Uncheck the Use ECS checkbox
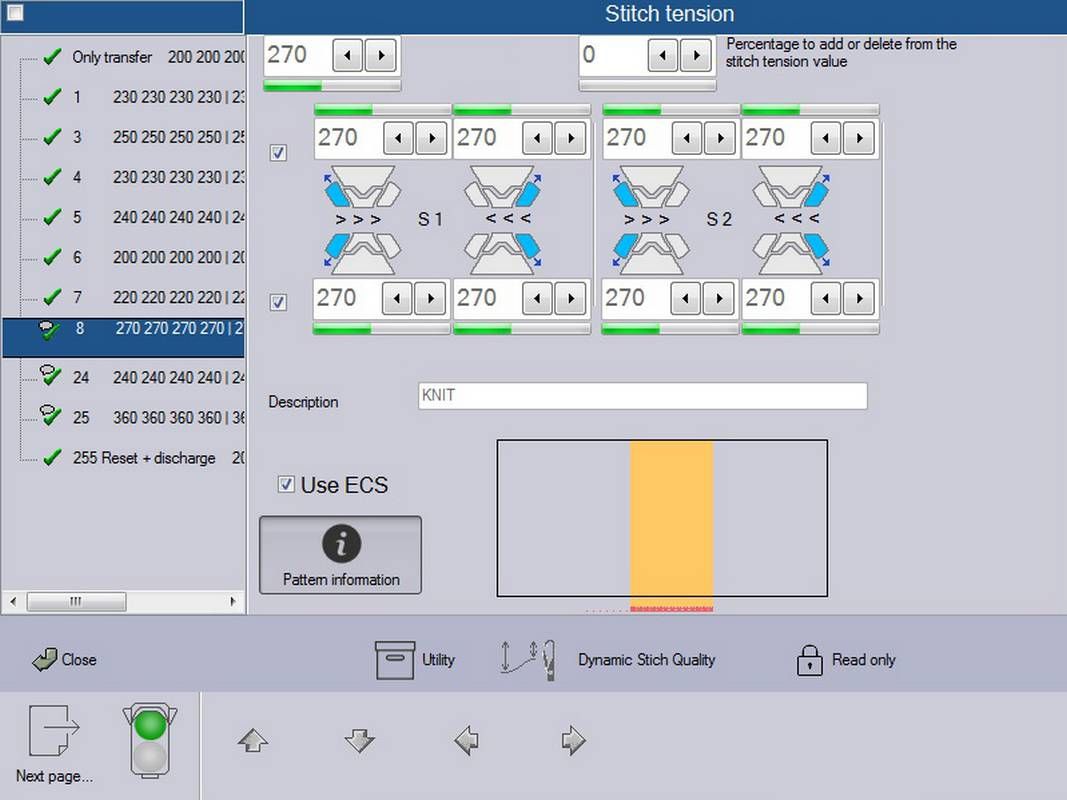 pos(286,484)
